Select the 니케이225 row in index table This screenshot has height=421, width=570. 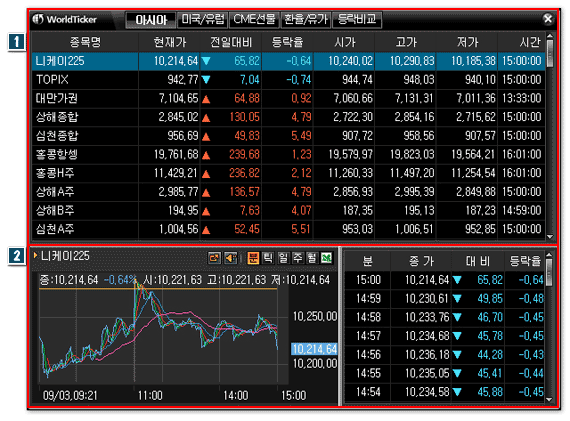point(289,61)
